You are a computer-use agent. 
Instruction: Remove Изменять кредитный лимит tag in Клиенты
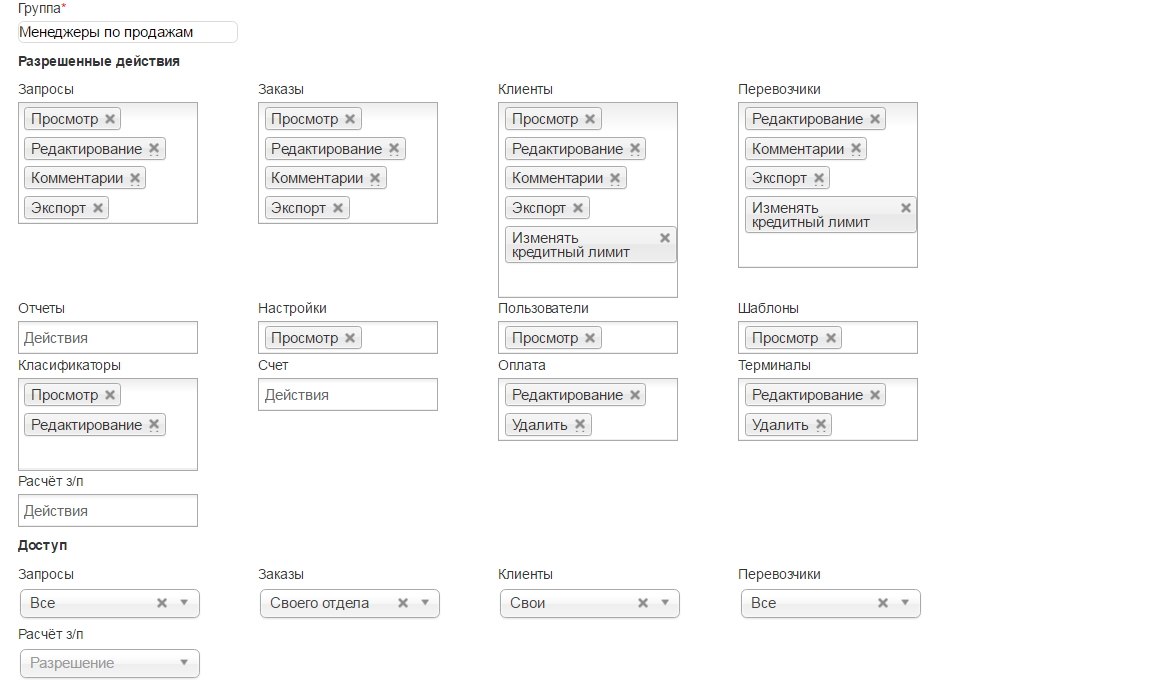[665, 238]
